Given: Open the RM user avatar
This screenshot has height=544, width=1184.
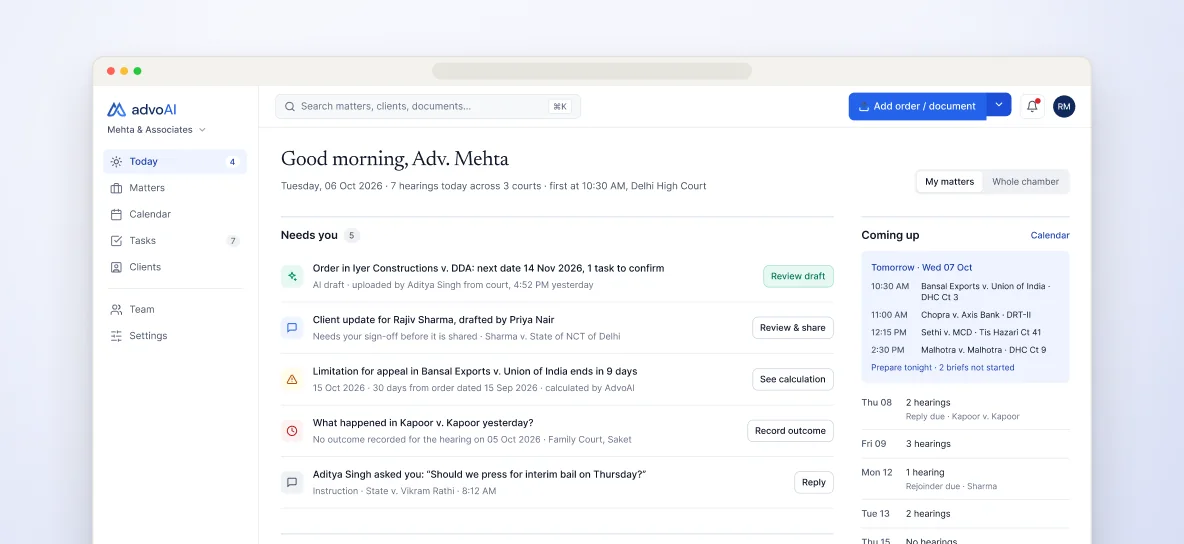Looking at the screenshot, I should point(1064,107).
